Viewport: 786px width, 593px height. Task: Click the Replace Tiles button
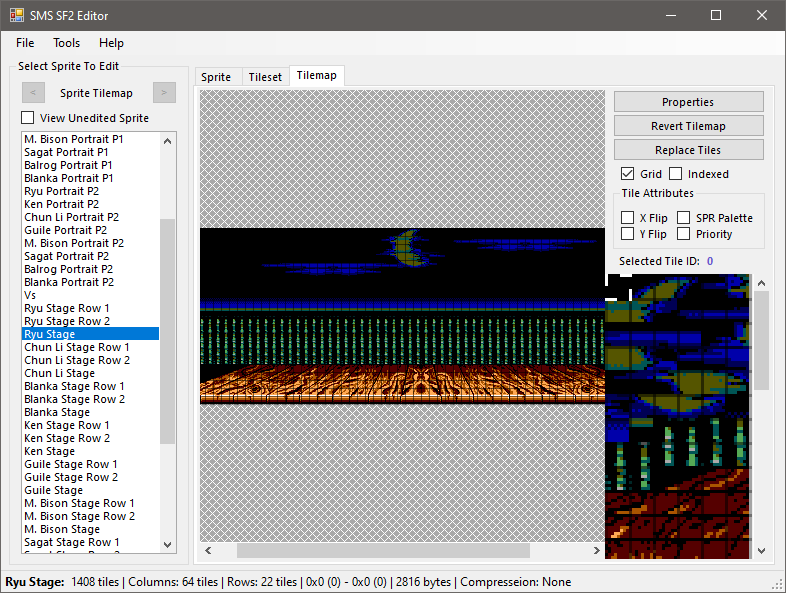click(x=688, y=150)
